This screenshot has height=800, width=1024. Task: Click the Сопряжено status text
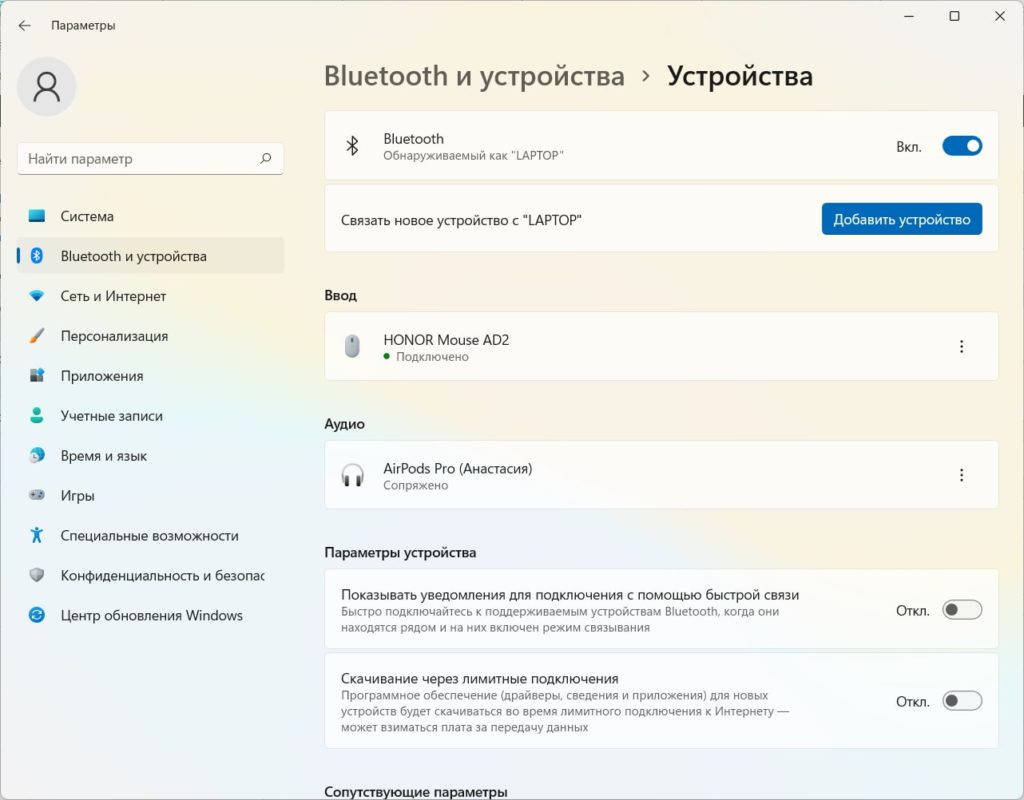415,485
